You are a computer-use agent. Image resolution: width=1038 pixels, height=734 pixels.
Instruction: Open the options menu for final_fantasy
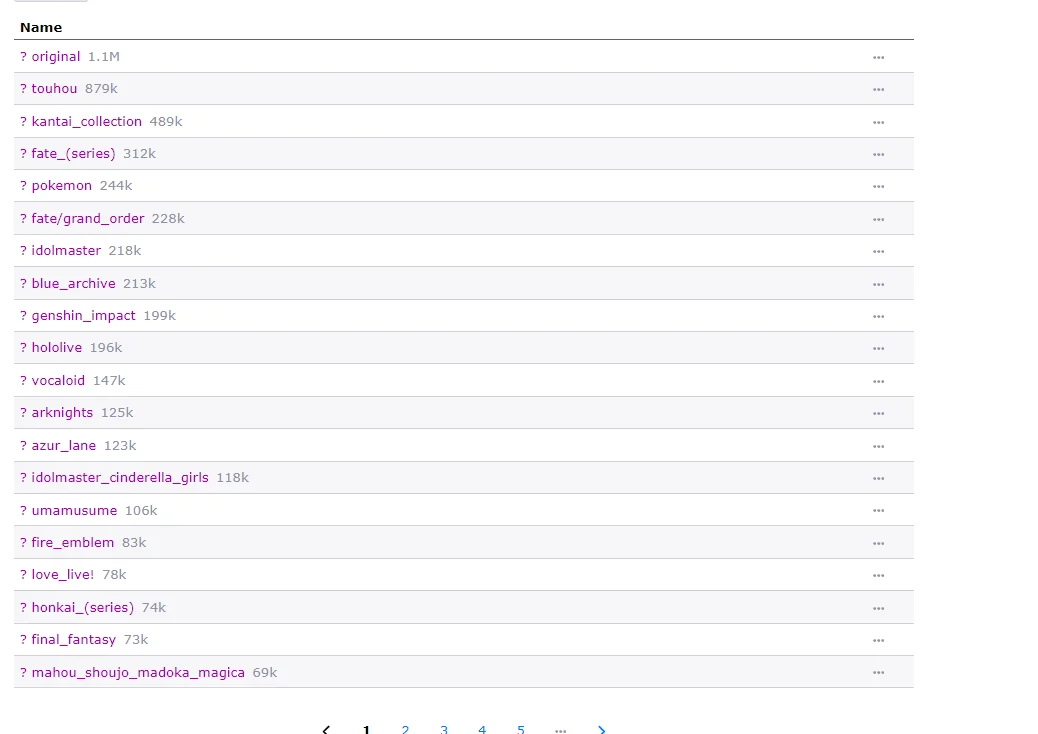(878, 640)
